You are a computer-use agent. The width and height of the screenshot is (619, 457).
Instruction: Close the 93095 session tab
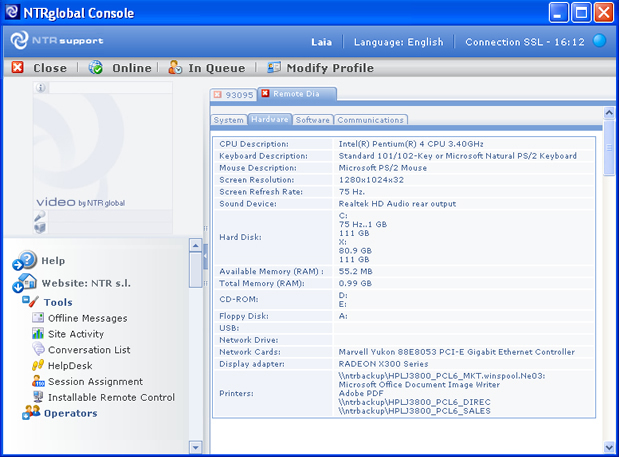pos(217,94)
